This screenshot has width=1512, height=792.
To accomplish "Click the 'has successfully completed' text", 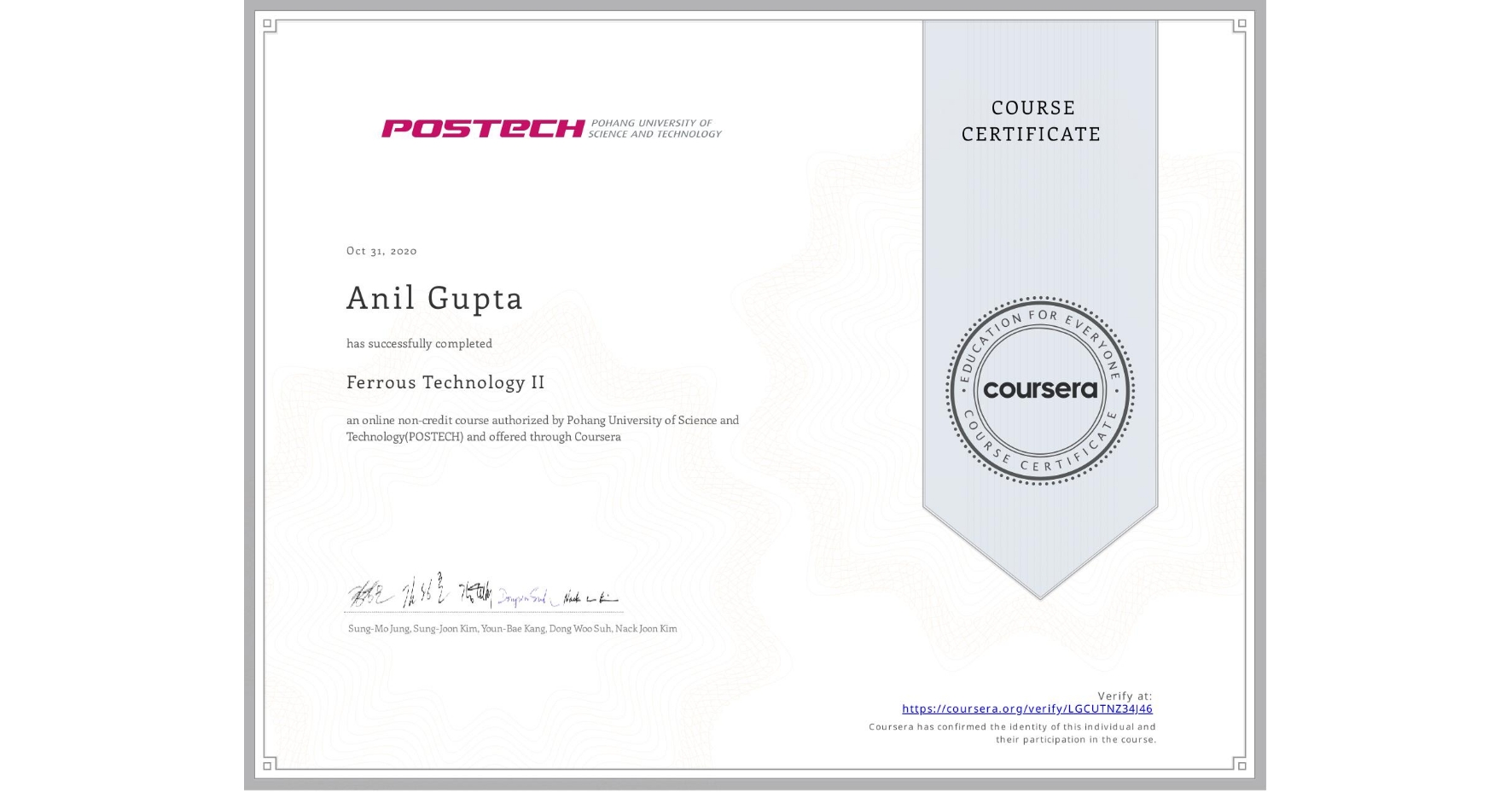I will click(x=419, y=343).
